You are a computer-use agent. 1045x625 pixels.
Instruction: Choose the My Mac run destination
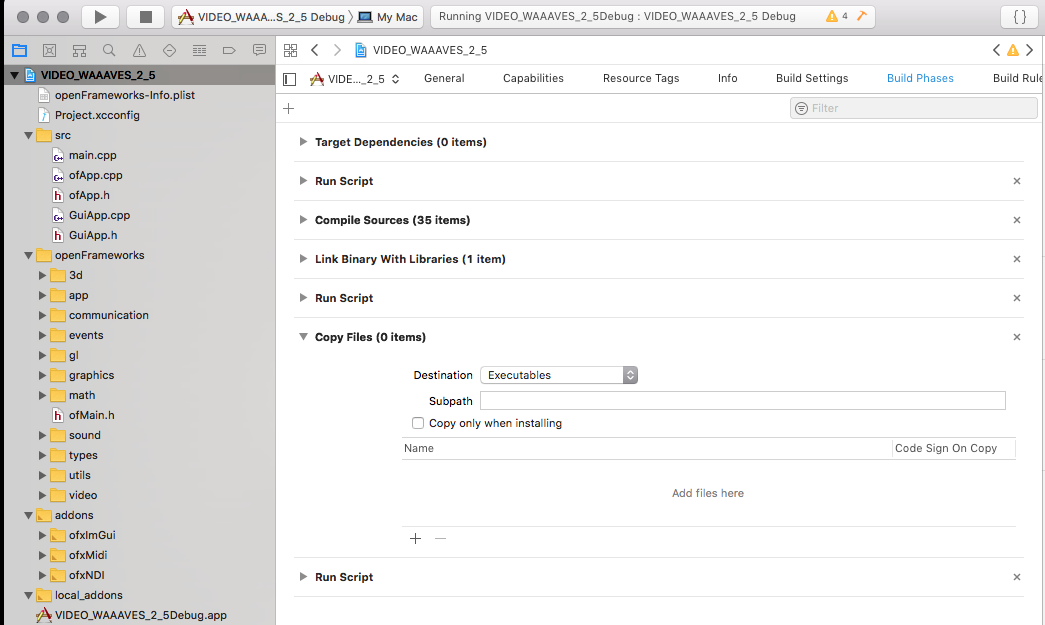(389, 17)
